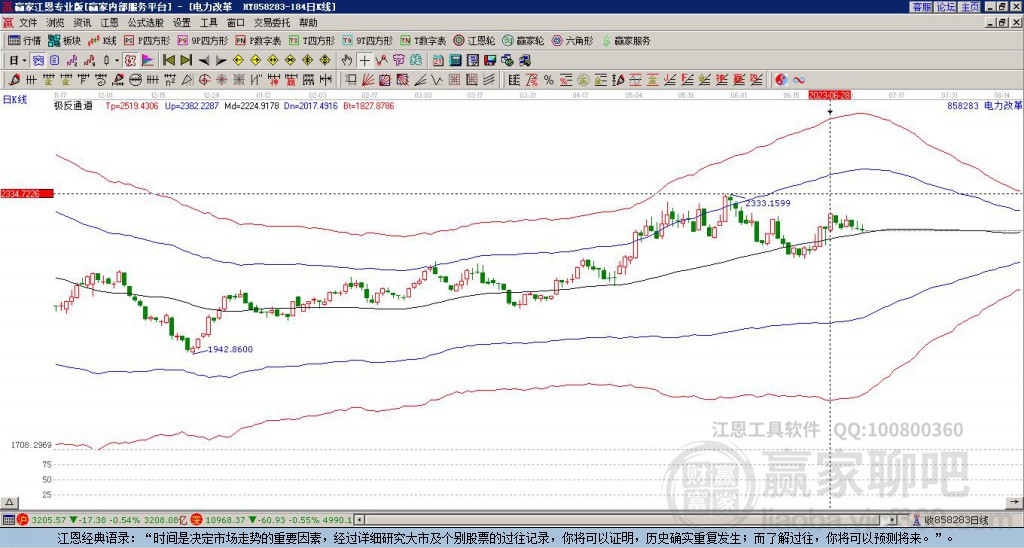Screen dimensions: 1024x548
Task: Open the calendar icon tool
Action: coord(438,61)
